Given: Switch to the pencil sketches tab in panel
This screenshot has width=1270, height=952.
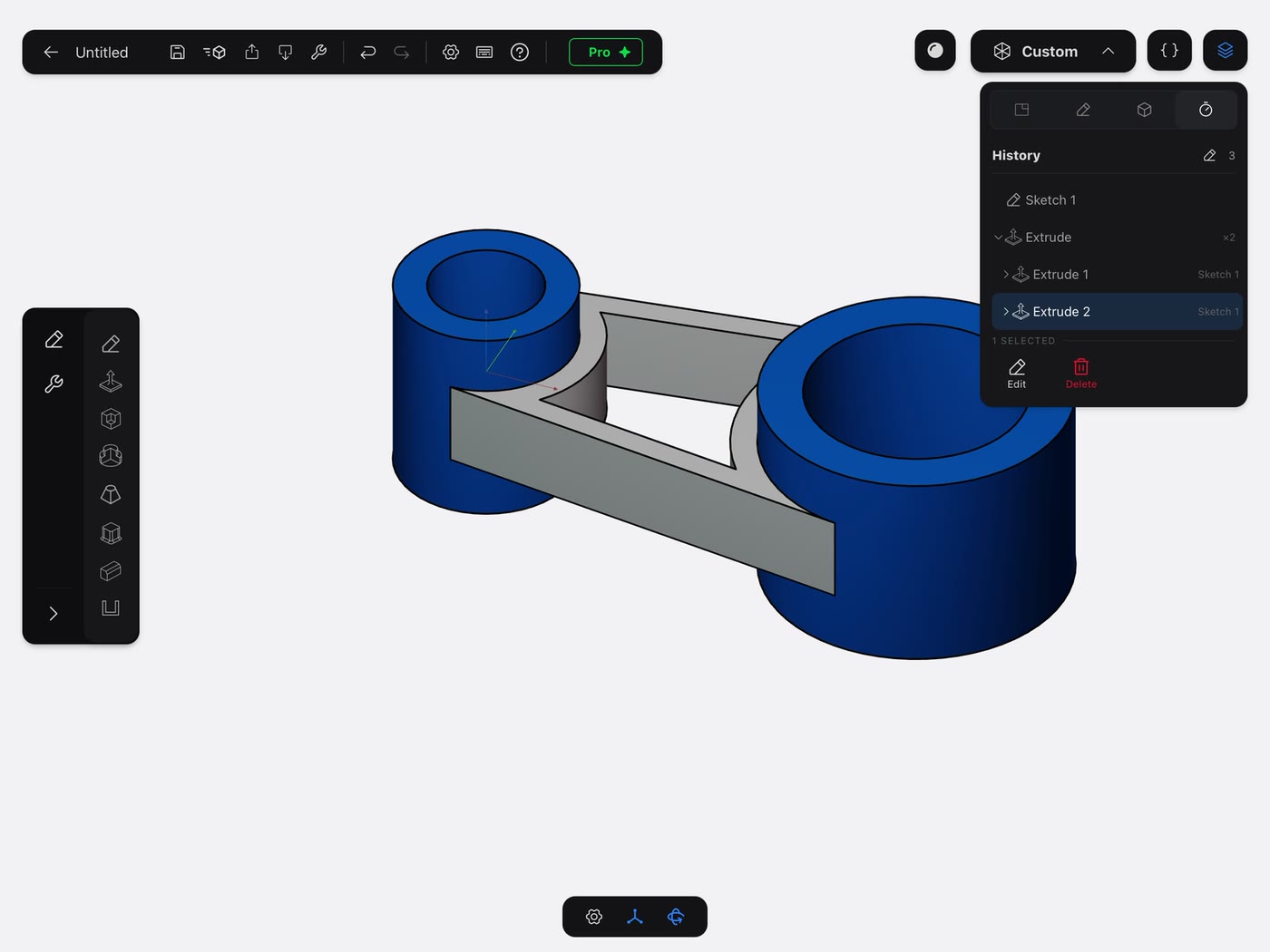Looking at the screenshot, I should tap(1083, 110).
